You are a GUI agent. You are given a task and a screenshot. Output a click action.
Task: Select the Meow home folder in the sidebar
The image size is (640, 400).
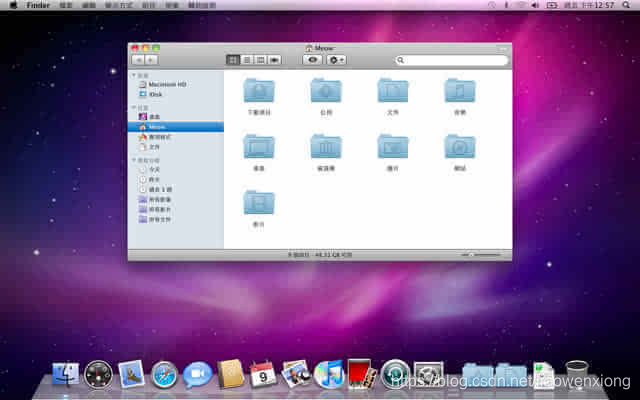point(176,127)
